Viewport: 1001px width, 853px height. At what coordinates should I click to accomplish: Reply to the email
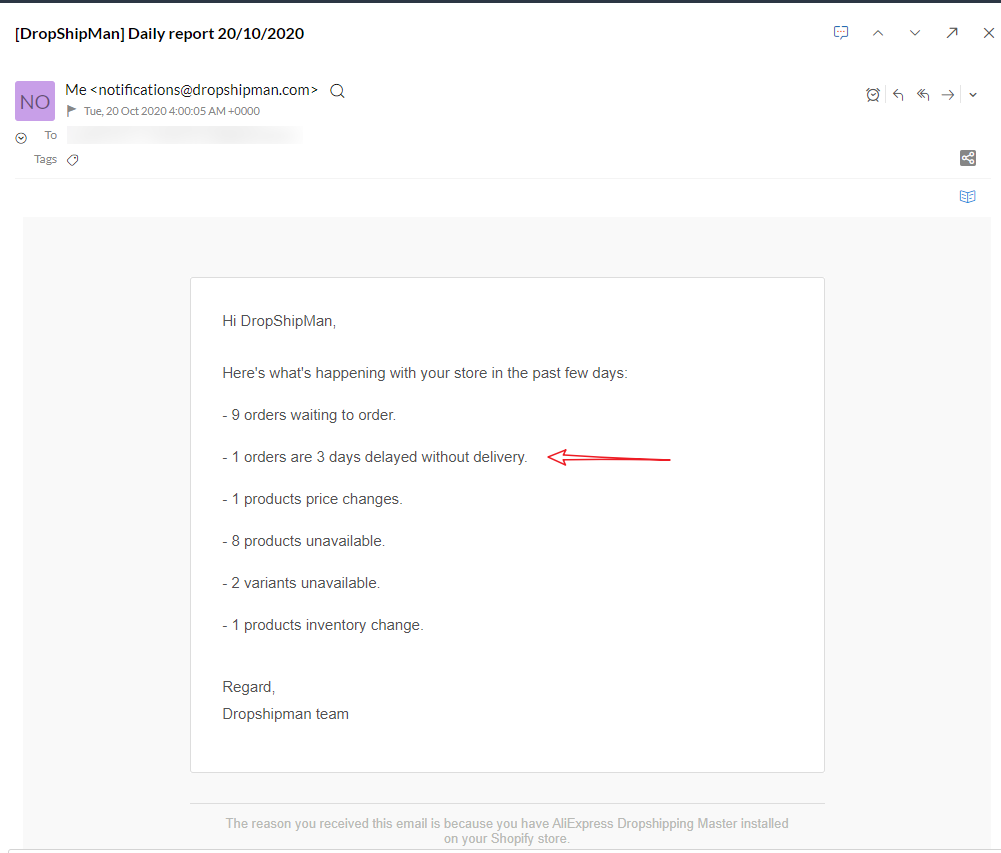click(898, 95)
